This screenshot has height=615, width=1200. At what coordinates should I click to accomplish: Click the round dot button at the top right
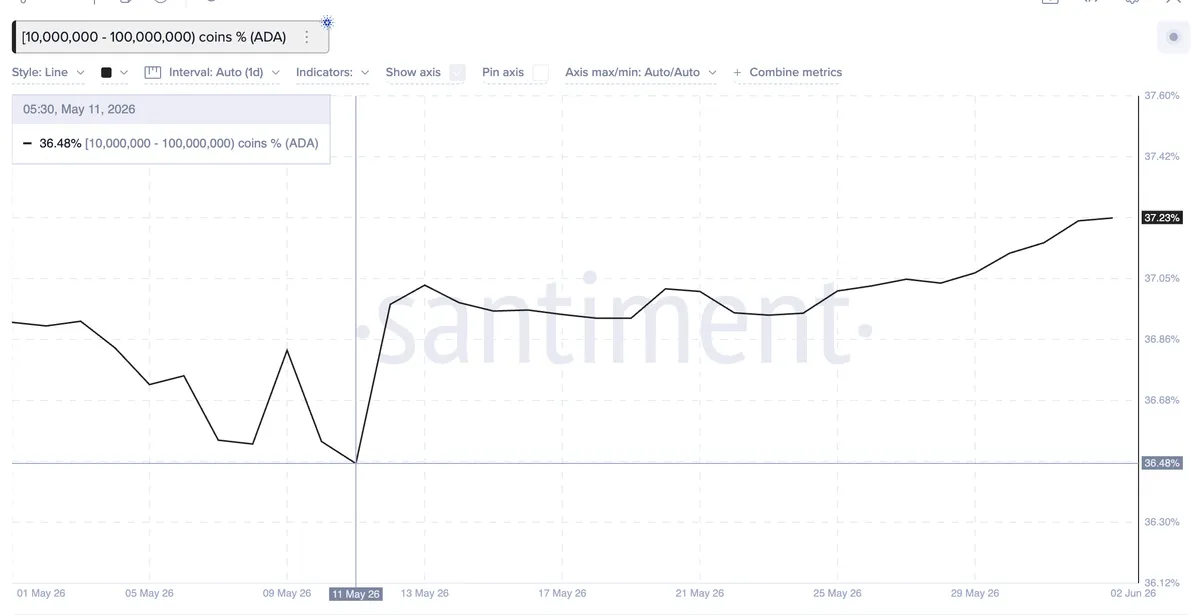pos(1173,37)
